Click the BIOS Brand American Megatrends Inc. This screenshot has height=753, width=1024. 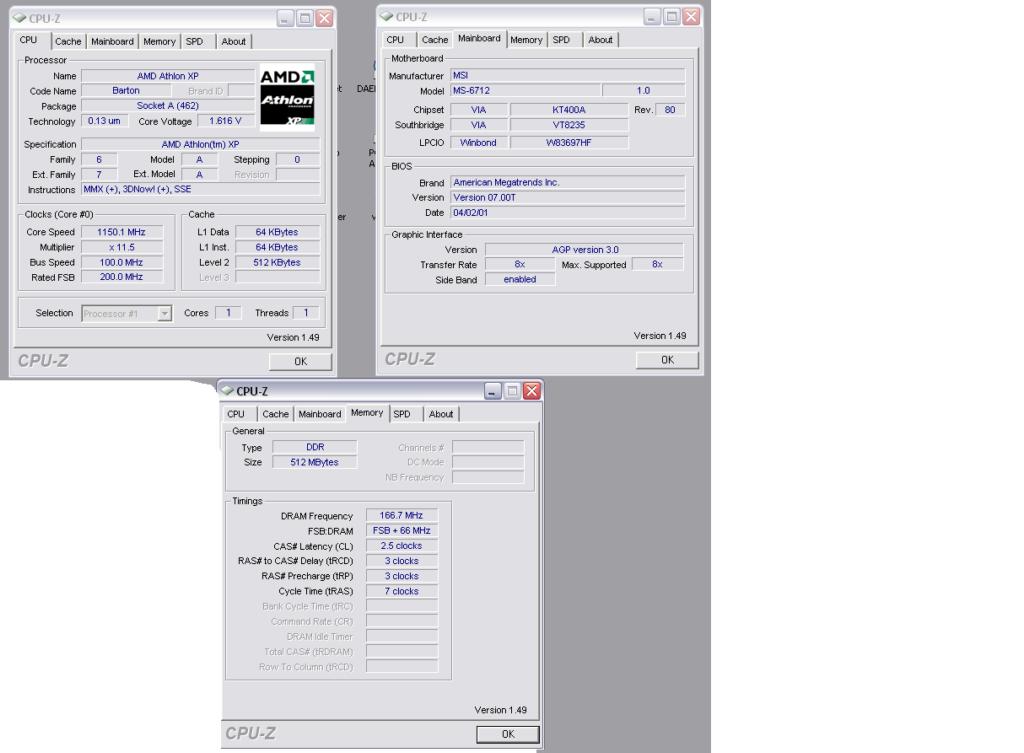click(568, 182)
